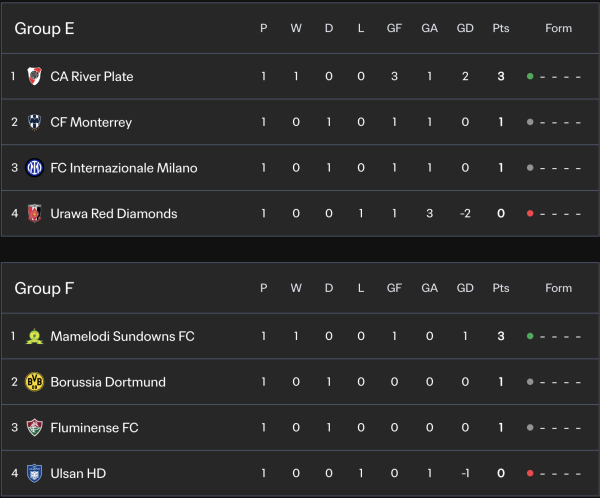Click the Internazionale Milano crest icon
The height and width of the screenshot is (498, 600).
35,168
